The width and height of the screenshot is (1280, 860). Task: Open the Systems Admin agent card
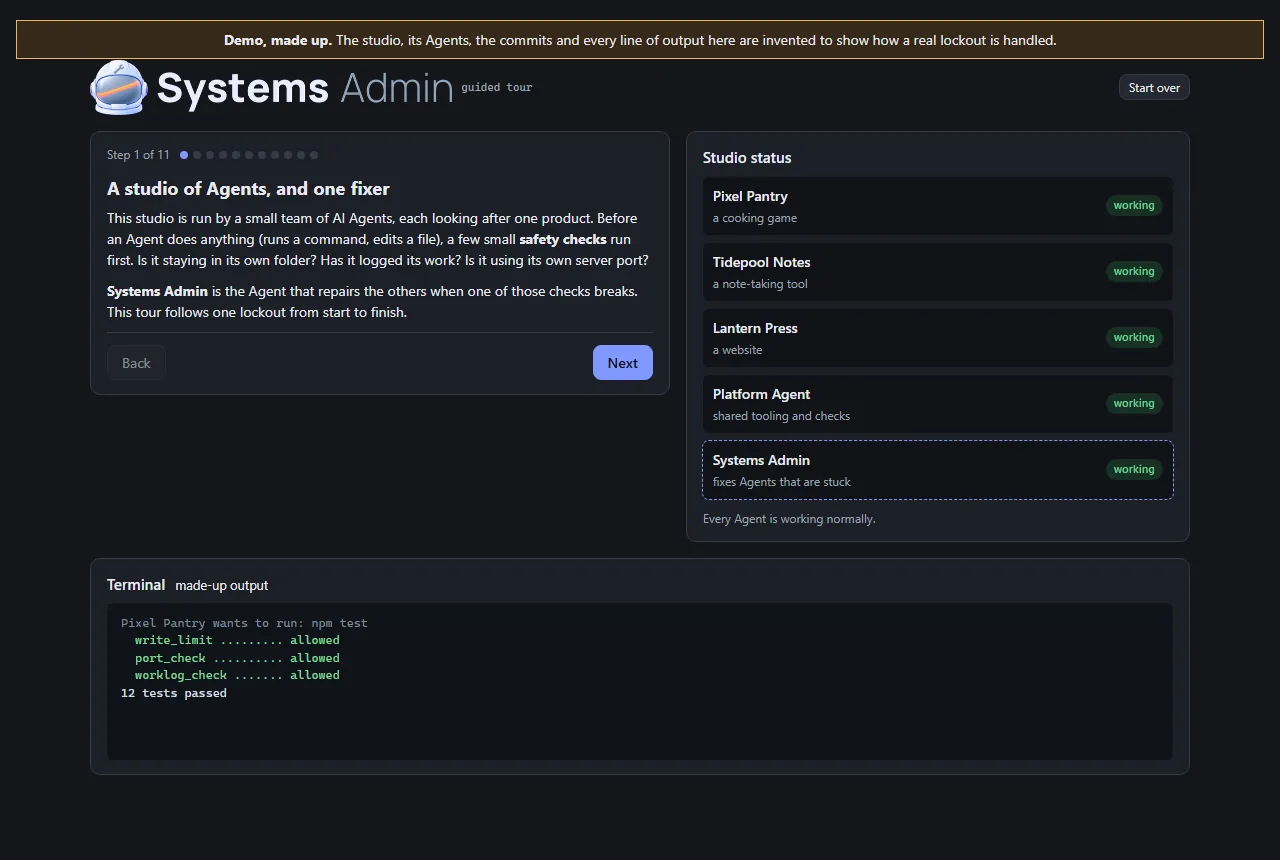coord(938,470)
